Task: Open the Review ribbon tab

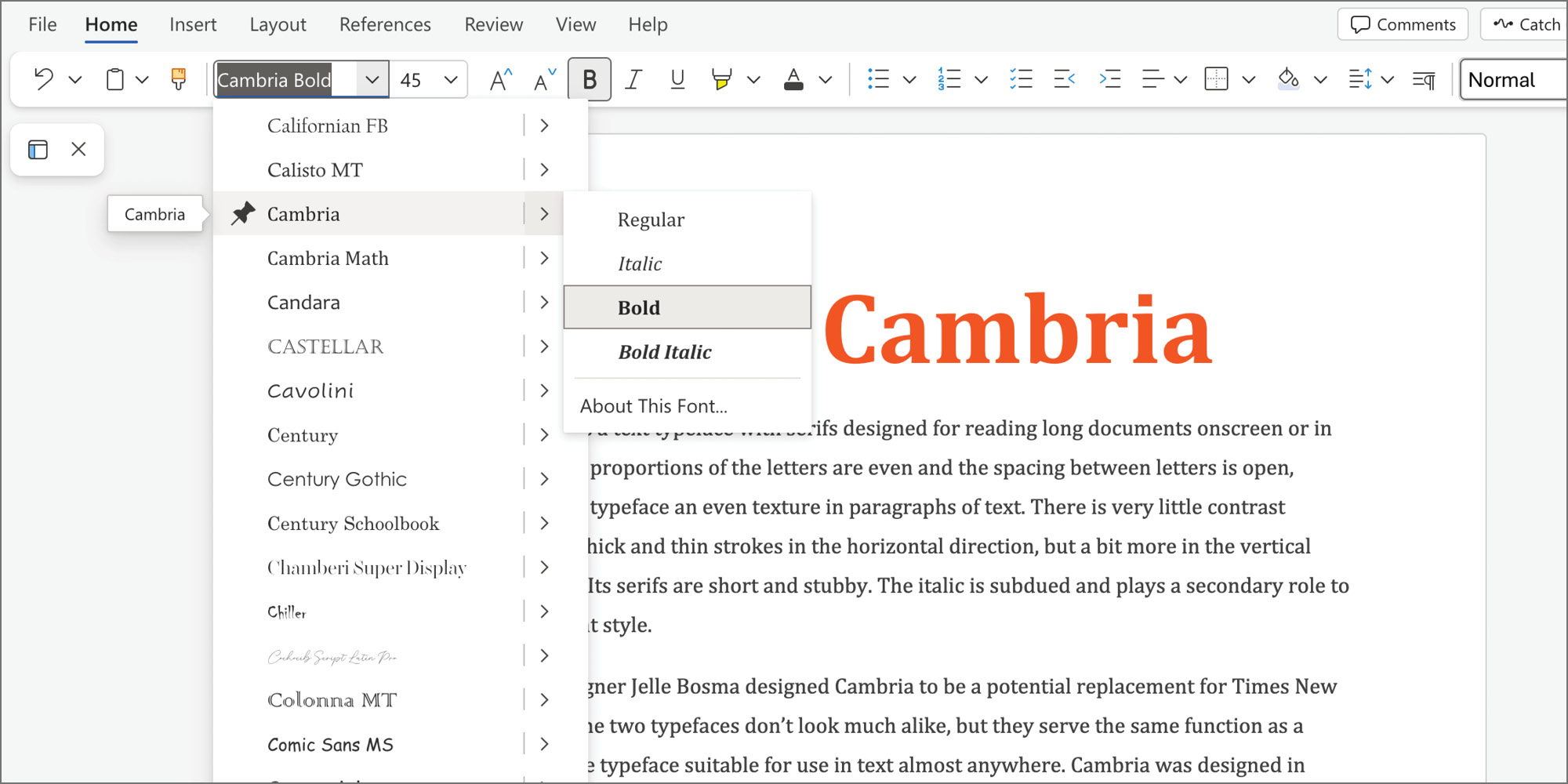Action: click(x=493, y=24)
